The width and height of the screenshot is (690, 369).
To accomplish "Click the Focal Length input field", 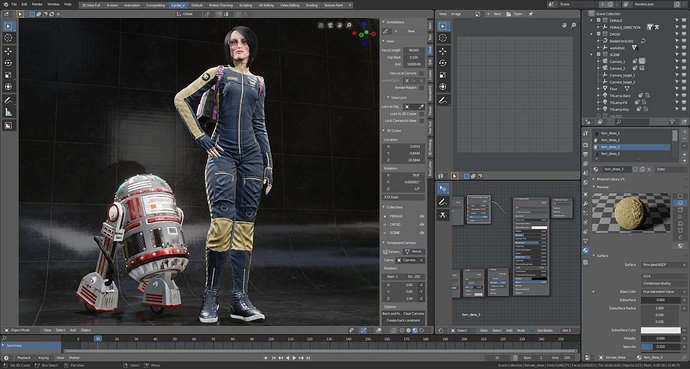I will tap(414, 50).
